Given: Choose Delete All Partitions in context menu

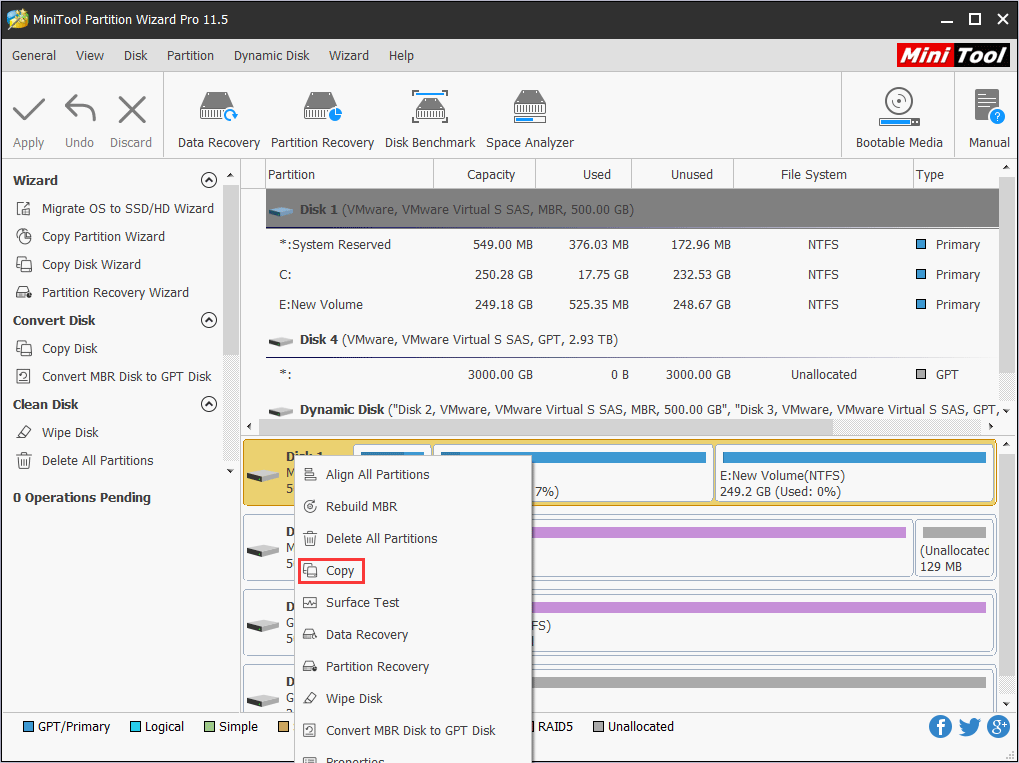Looking at the screenshot, I should 413,538.
